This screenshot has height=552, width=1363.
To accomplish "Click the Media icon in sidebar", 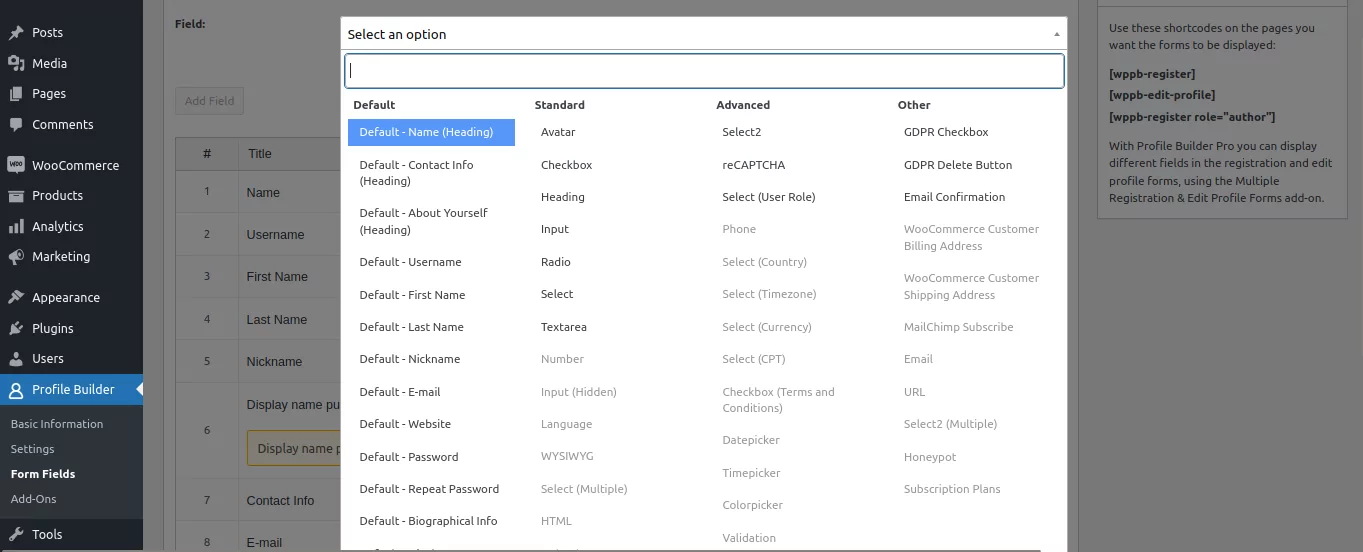I will pos(16,63).
